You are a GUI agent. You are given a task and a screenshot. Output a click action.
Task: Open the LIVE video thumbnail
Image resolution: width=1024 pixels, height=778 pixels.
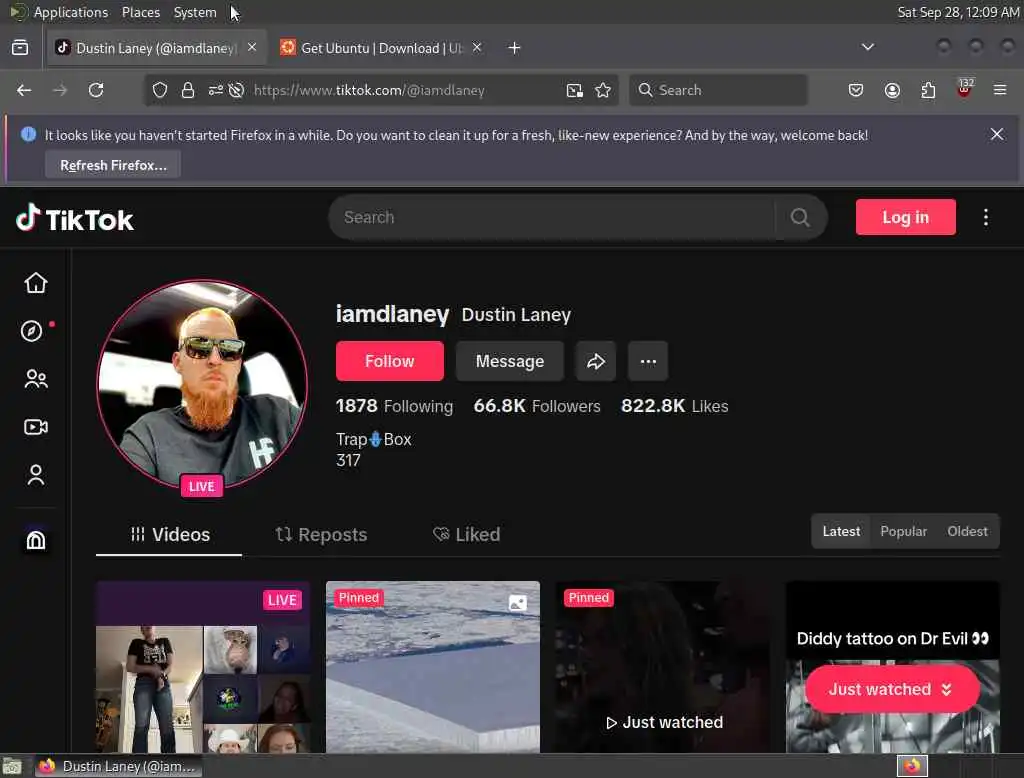(203, 667)
